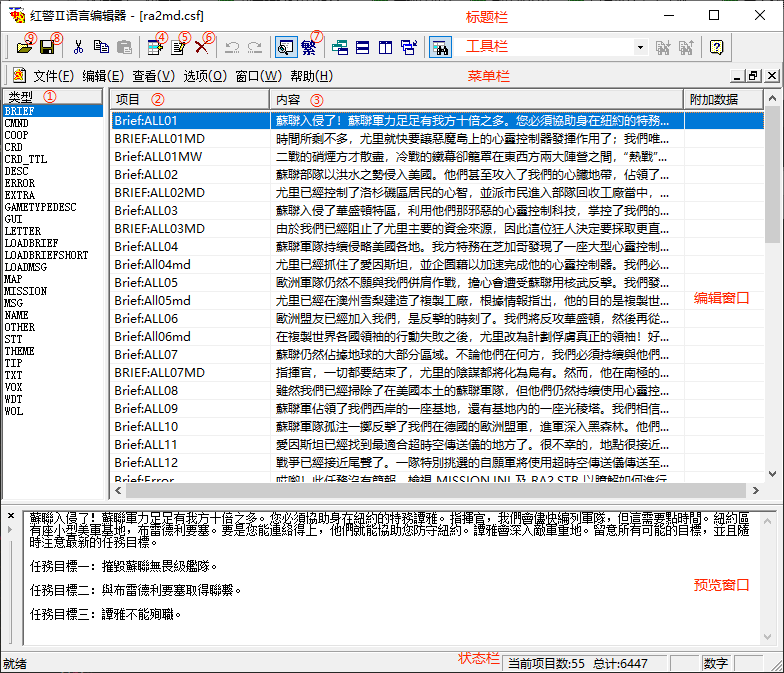Viewport: 784px width, 673px height.
Task: Click the 附加数据 column header
Action: 724,100
